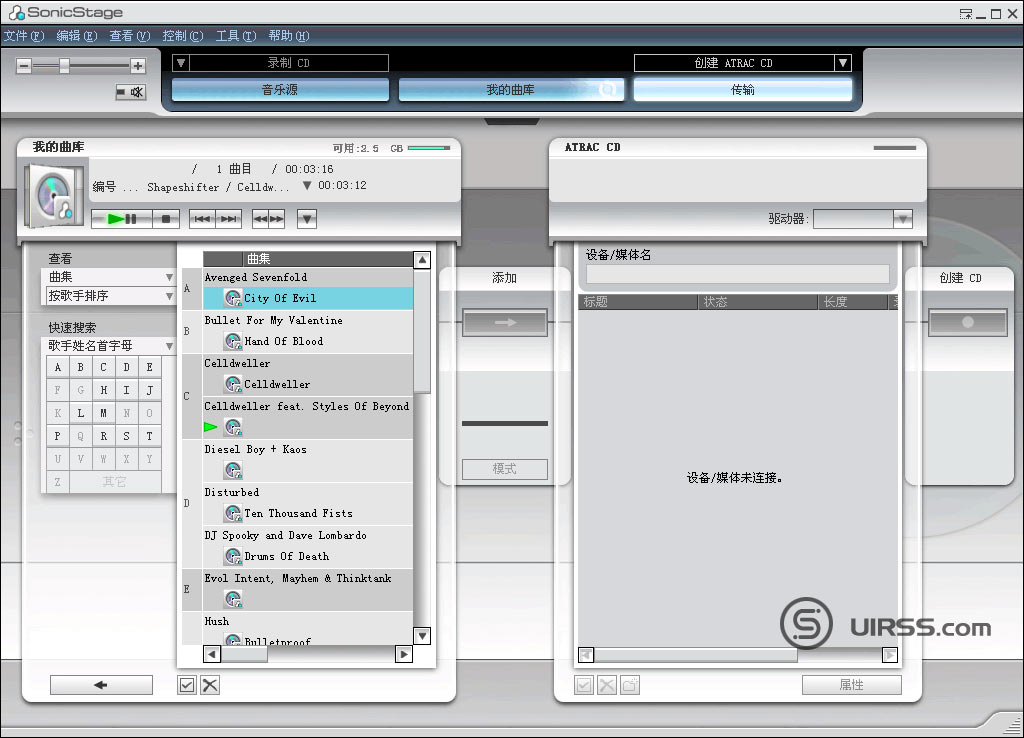Filter artists by letter C

tap(103, 367)
